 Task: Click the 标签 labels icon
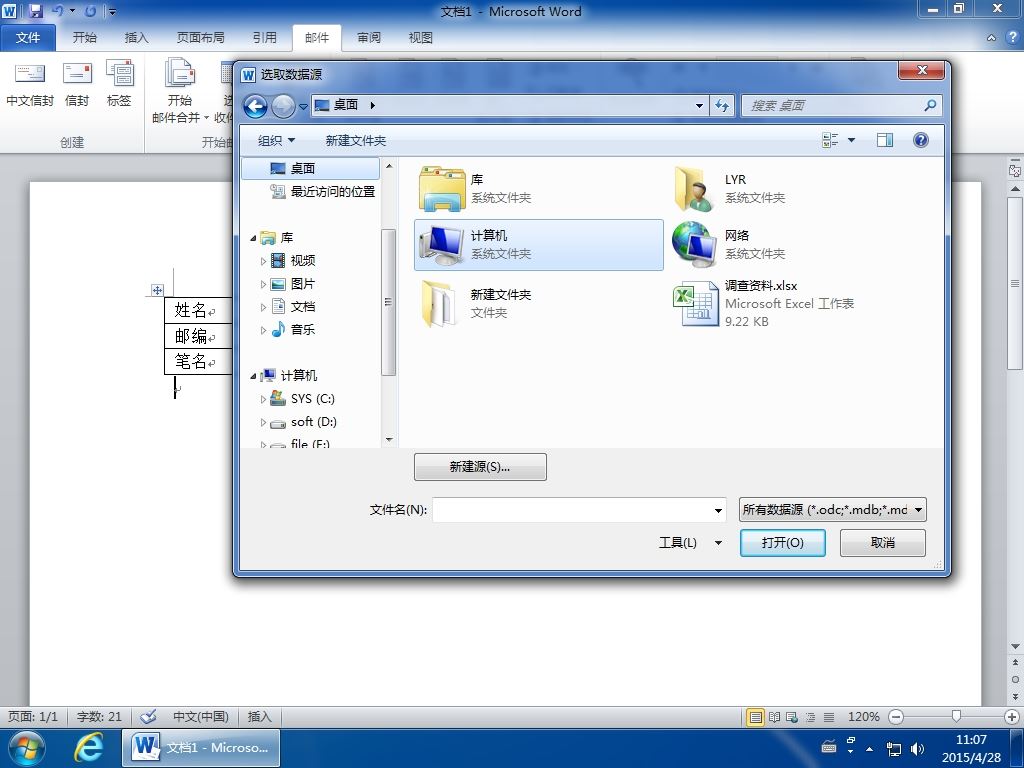pyautogui.click(x=120, y=72)
